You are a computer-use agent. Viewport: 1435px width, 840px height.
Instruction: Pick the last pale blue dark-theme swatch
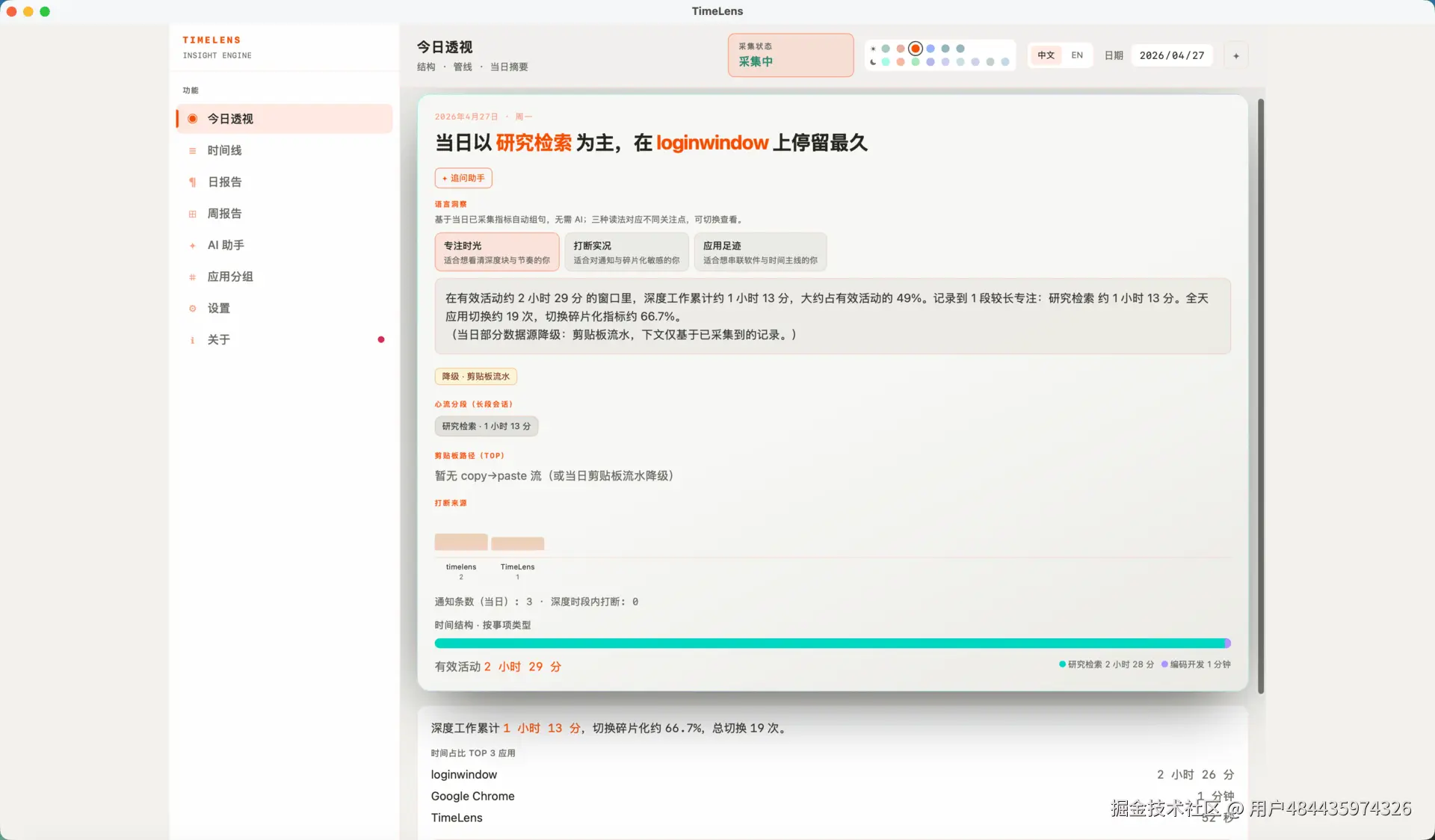tap(1005, 62)
